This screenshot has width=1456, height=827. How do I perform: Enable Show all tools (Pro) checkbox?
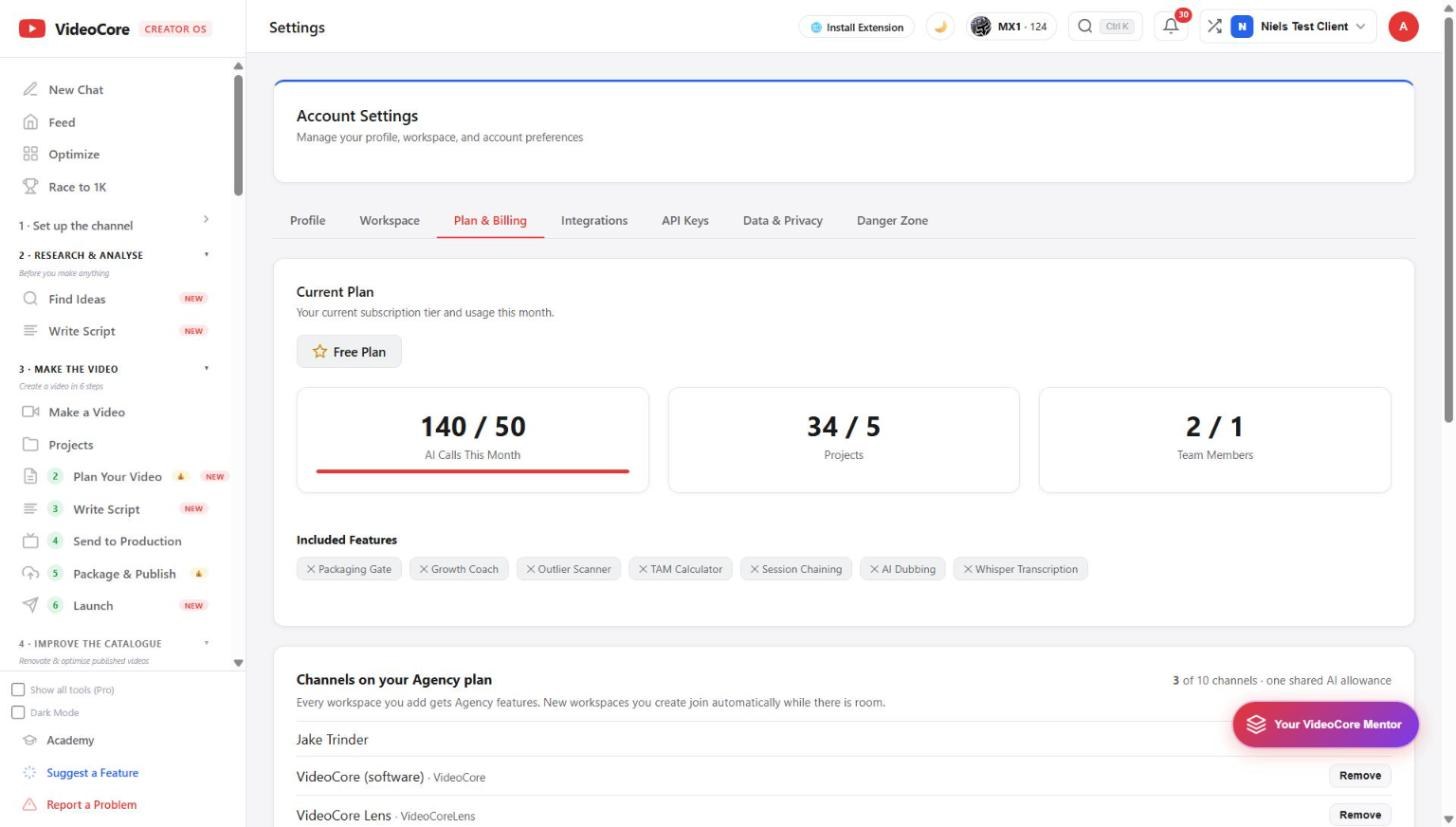coord(18,690)
